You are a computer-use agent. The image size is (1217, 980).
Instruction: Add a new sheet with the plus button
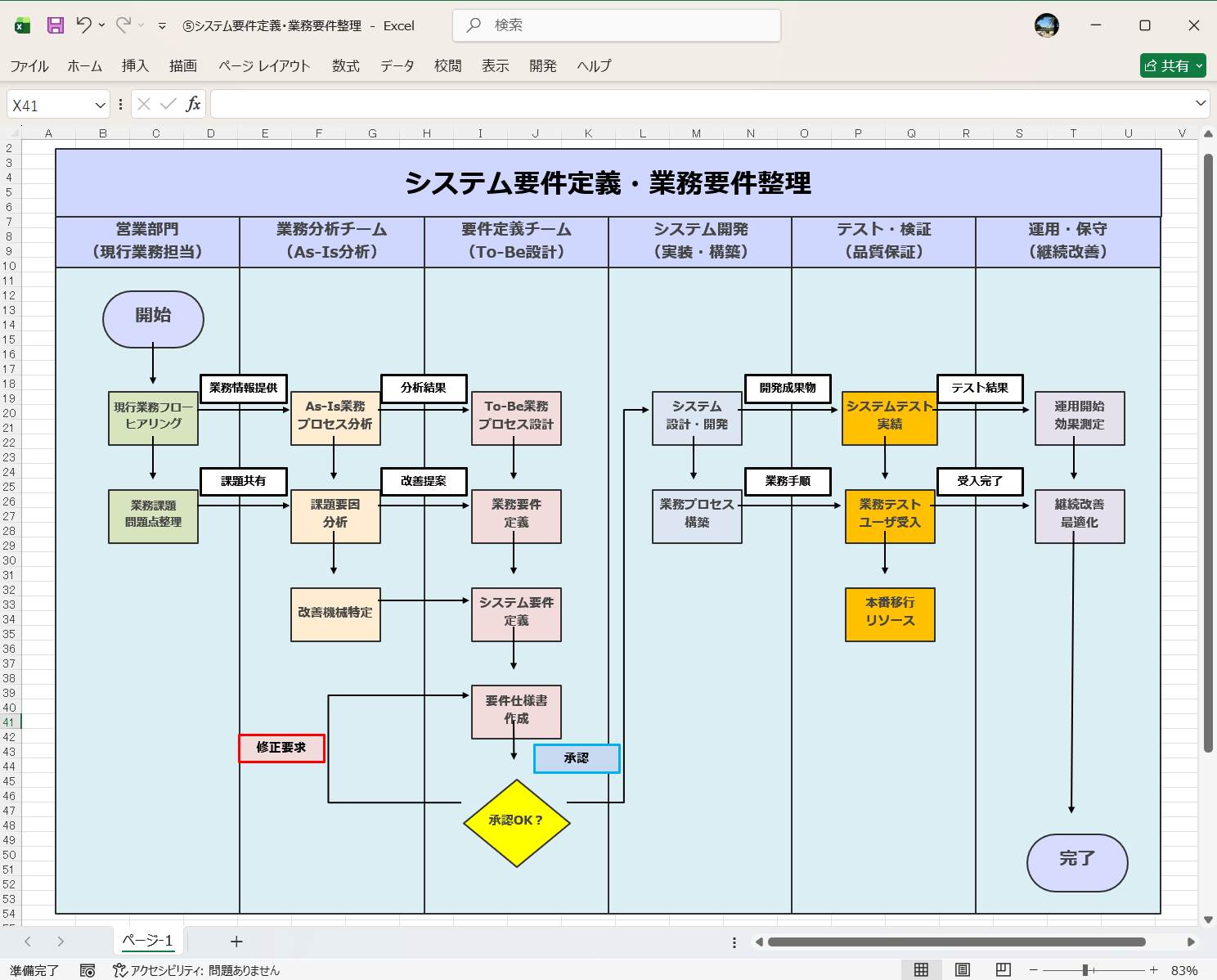[x=236, y=942]
